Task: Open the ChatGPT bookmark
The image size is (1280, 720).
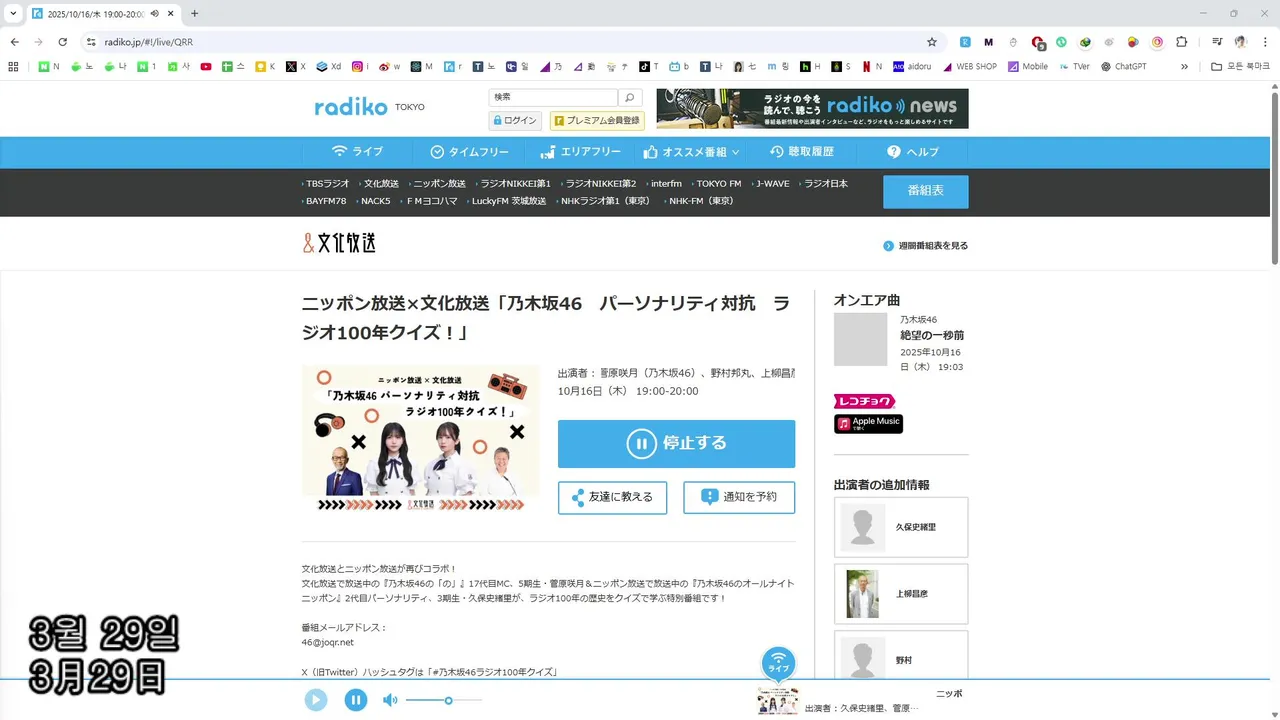Action: (1124, 66)
